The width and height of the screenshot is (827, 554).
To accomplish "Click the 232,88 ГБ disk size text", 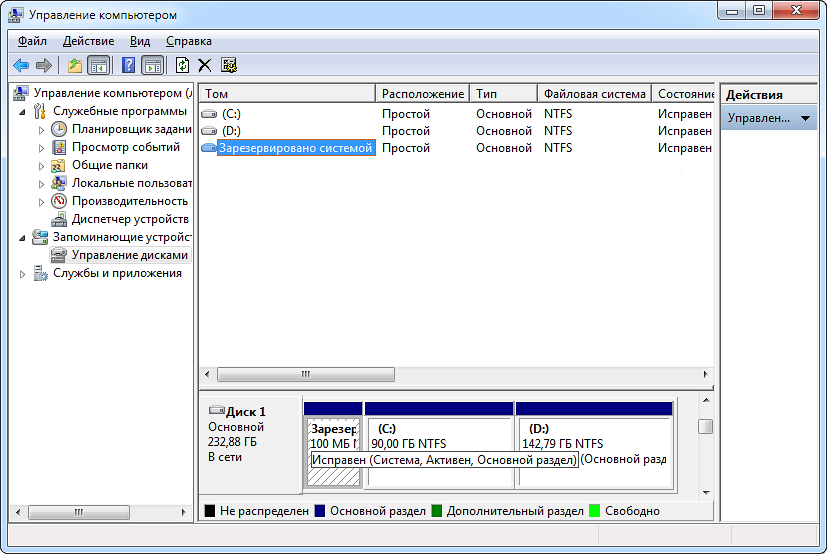I will [232, 442].
